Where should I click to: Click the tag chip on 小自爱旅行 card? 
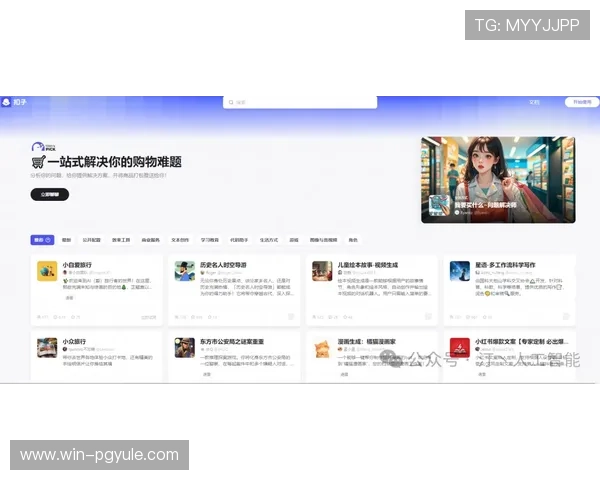pos(69,298)
